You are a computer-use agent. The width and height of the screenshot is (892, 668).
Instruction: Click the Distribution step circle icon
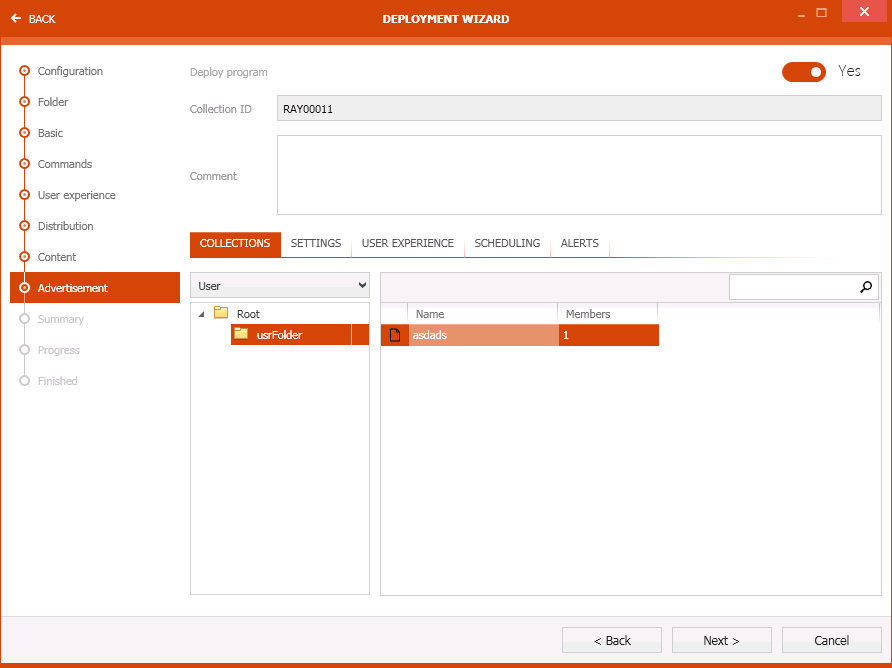coord(24,226)
